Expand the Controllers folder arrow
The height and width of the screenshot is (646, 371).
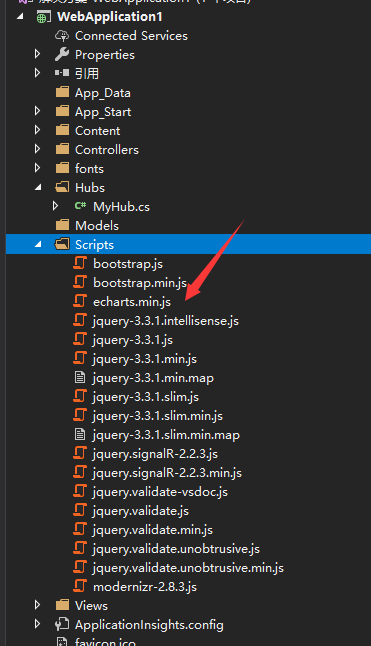[37, 149]
